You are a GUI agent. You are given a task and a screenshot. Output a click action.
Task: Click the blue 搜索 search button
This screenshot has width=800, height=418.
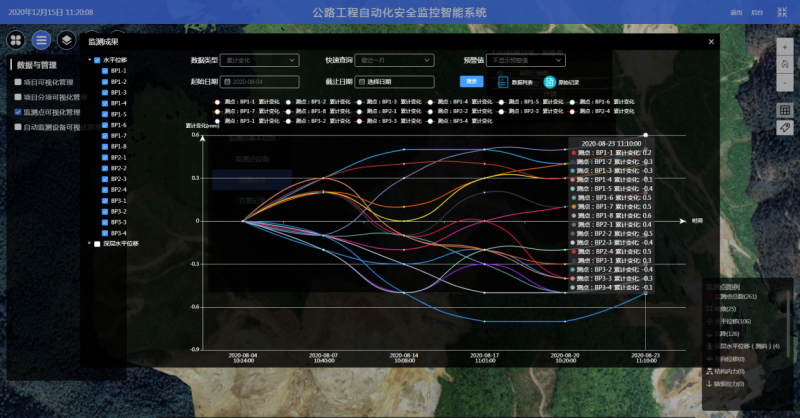[x=471, y=81]
